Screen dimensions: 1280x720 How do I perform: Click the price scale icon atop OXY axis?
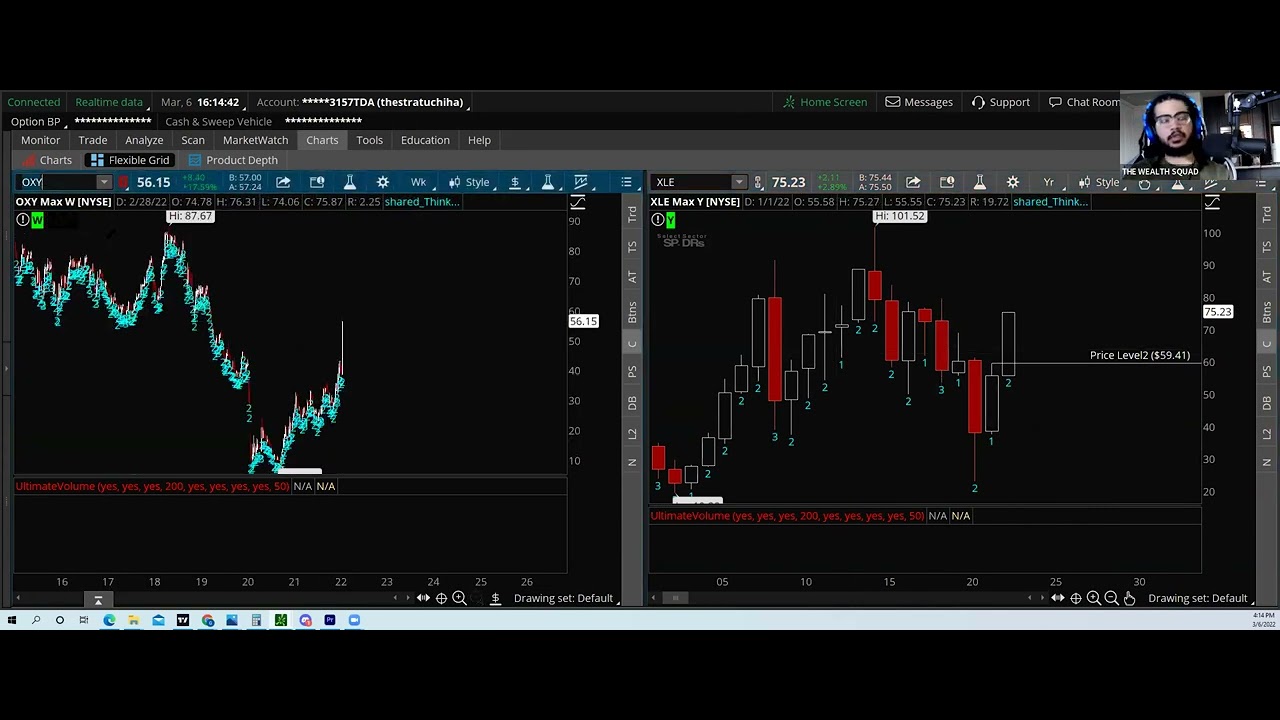point(577,203)
